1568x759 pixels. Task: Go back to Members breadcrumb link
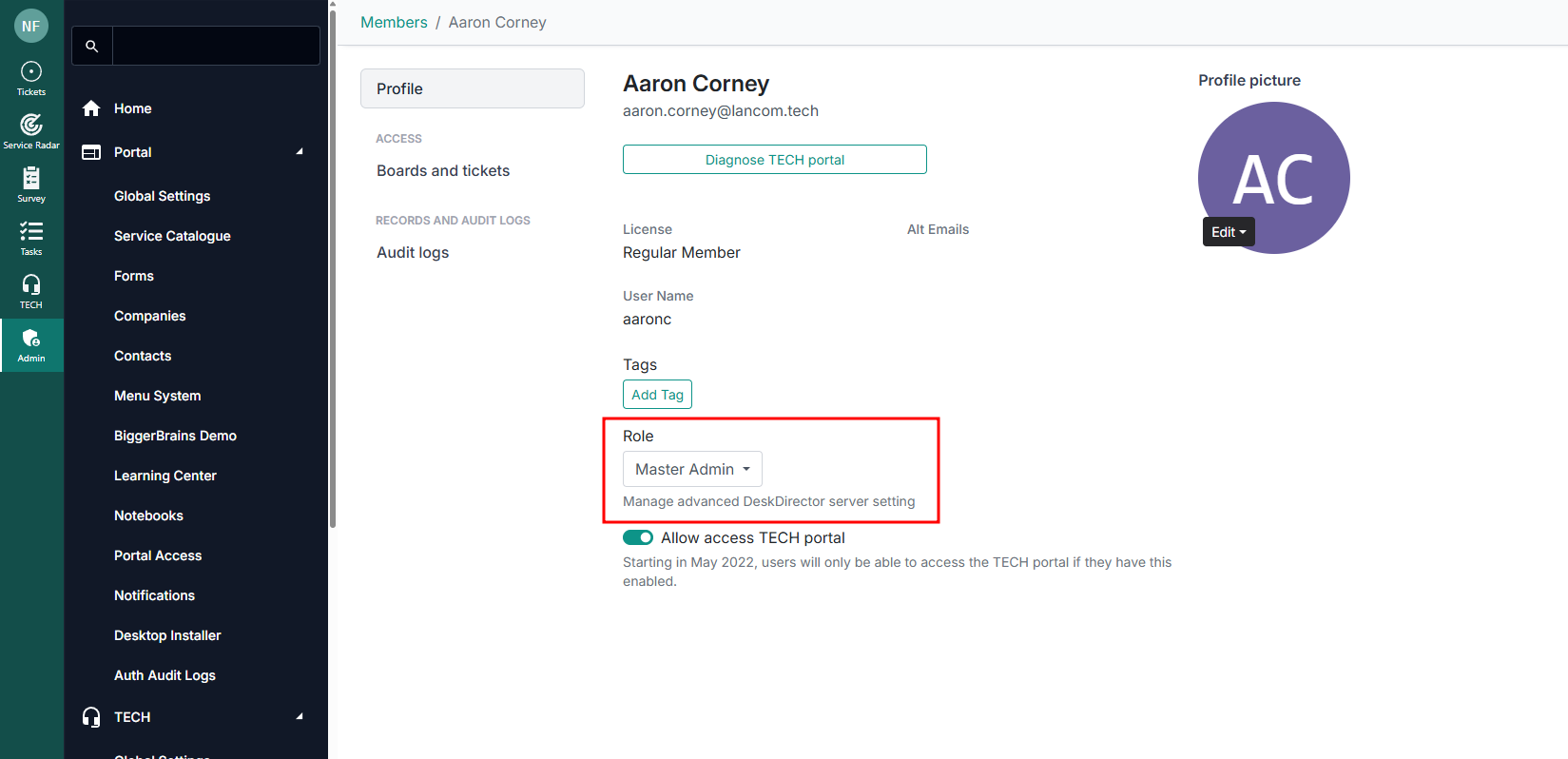click(x=394, y=23)
